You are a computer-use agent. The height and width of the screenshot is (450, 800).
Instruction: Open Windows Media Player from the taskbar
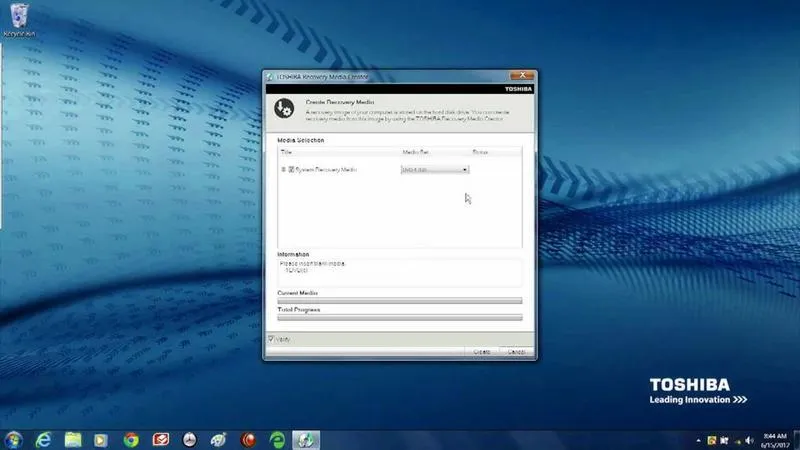(101, 440)
